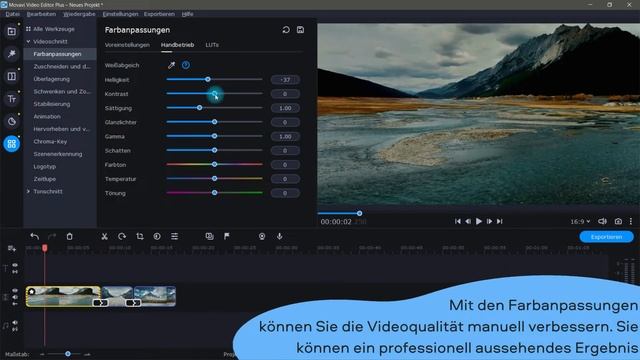Click the Kontrast value field
Screen dimensions: 640x360
pos(285,94)
